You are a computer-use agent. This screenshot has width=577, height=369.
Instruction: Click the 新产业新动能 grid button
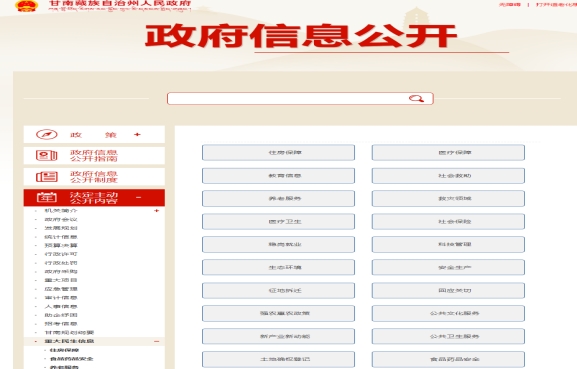pyautogui.click(x=278, y=337)
